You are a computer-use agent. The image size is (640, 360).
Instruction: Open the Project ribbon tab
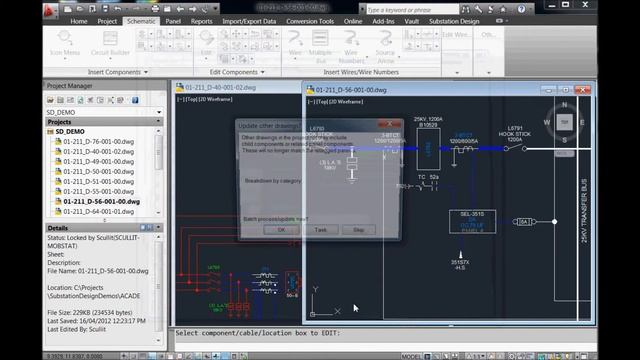pos(107,21)
